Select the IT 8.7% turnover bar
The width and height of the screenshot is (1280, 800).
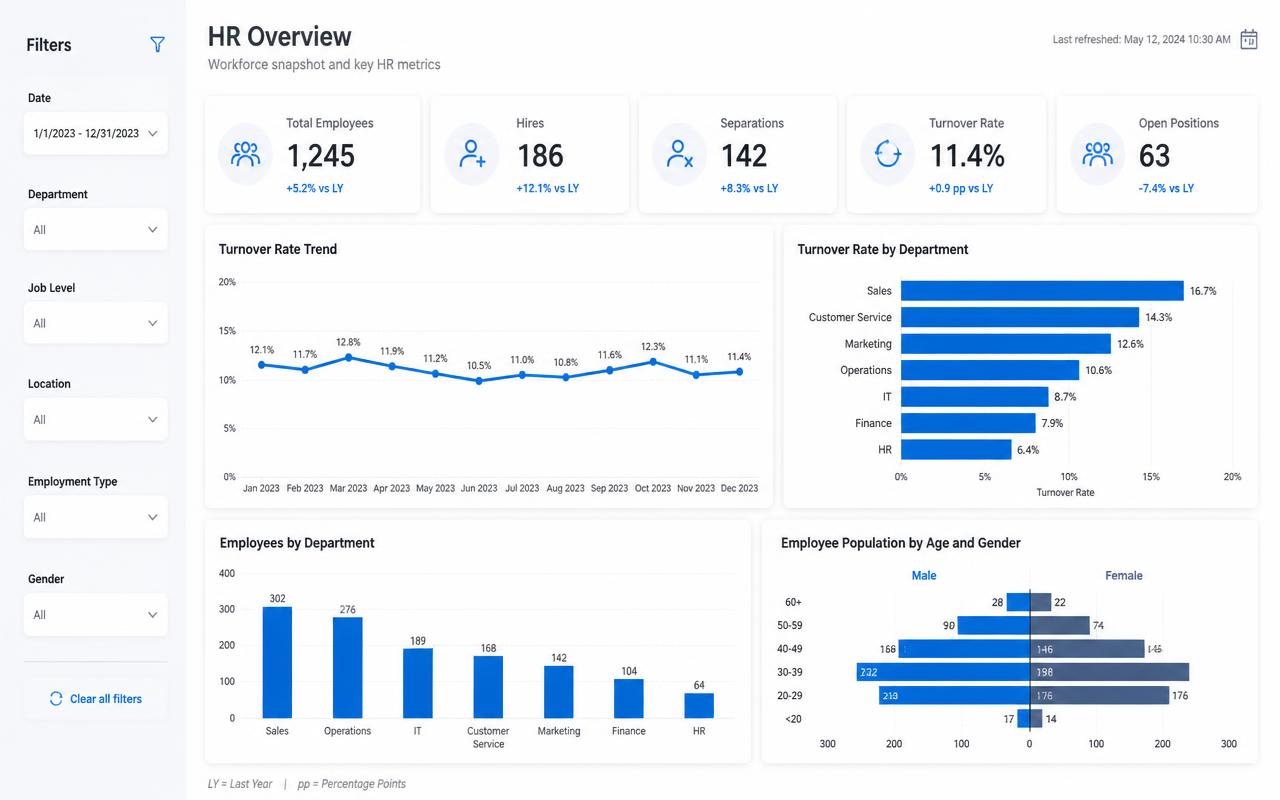click(975, 397)
